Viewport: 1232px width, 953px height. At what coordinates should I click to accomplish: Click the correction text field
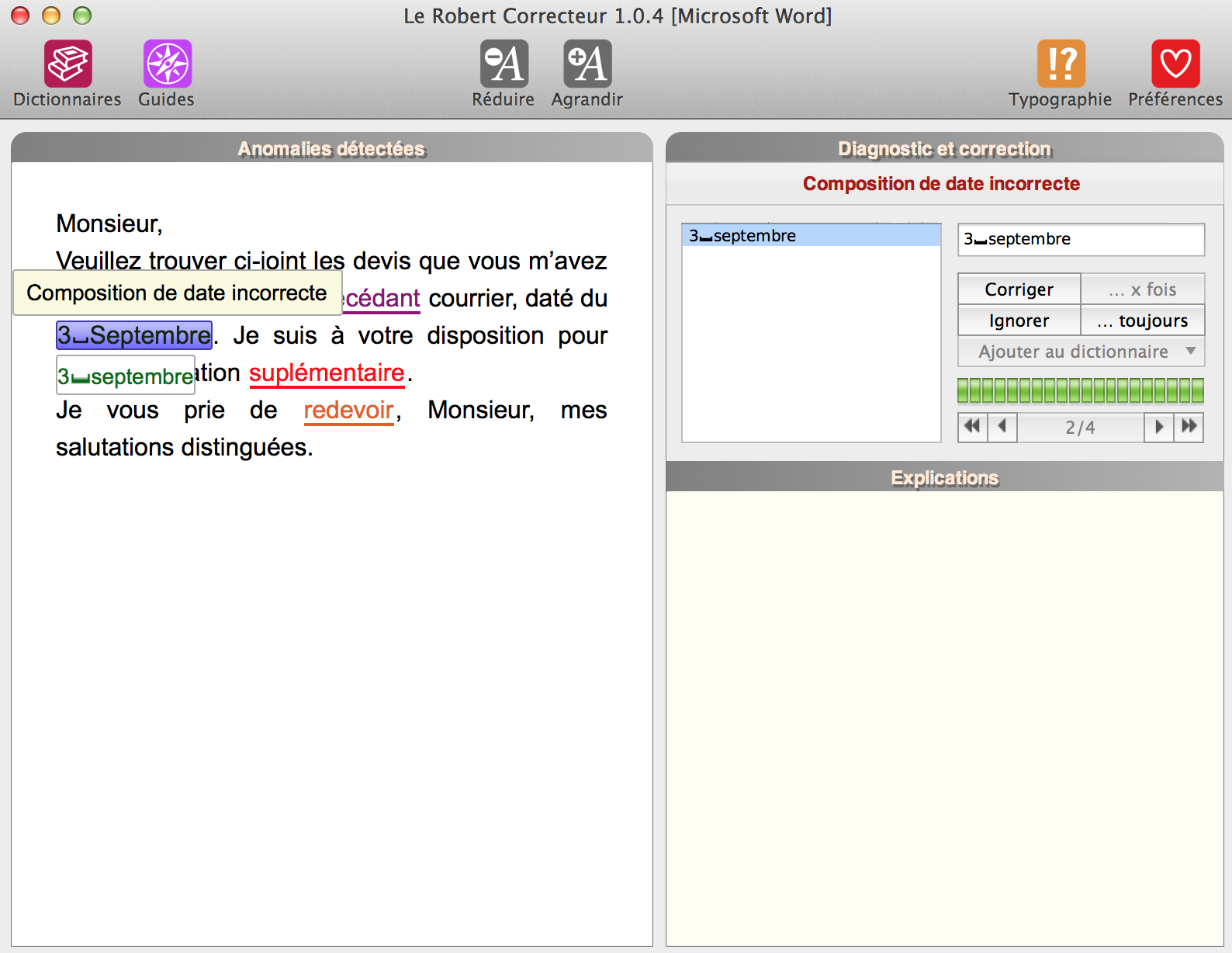(1081, 239)
